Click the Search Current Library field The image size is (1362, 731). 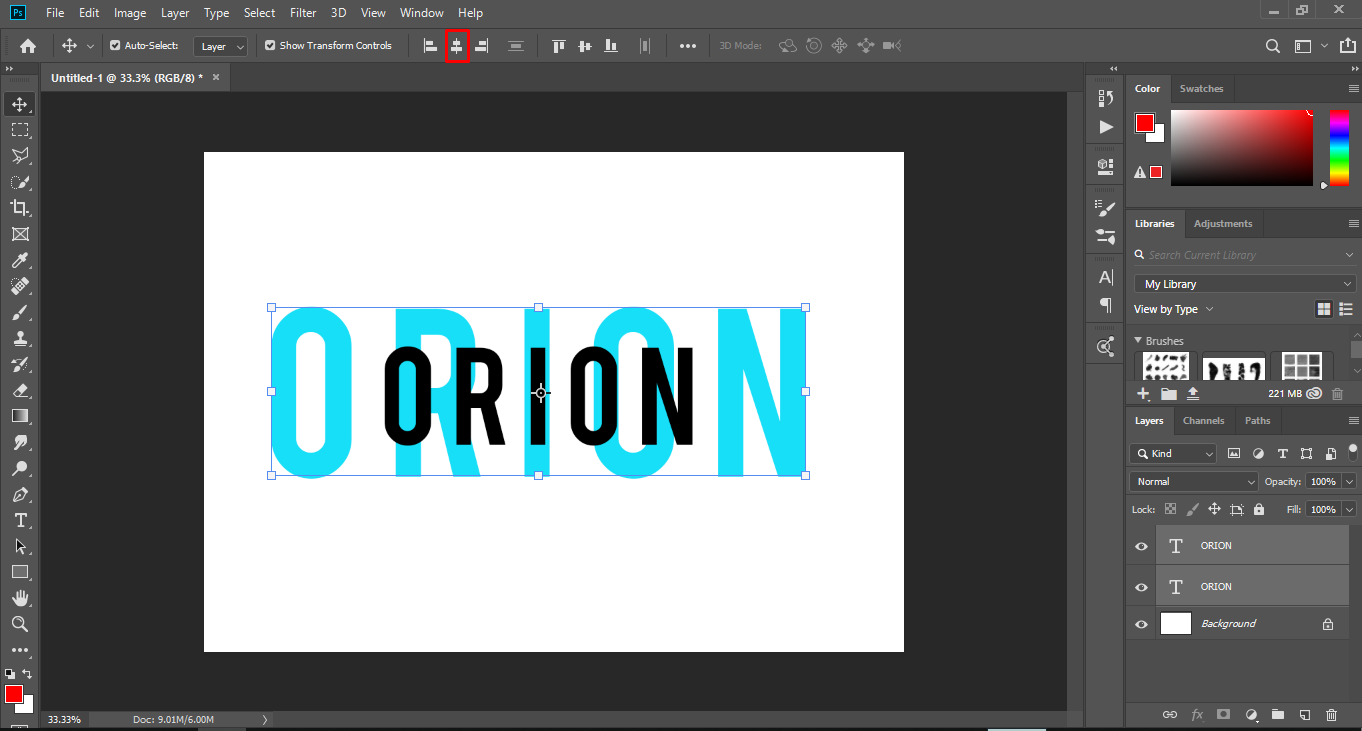tap(1244, 255)
